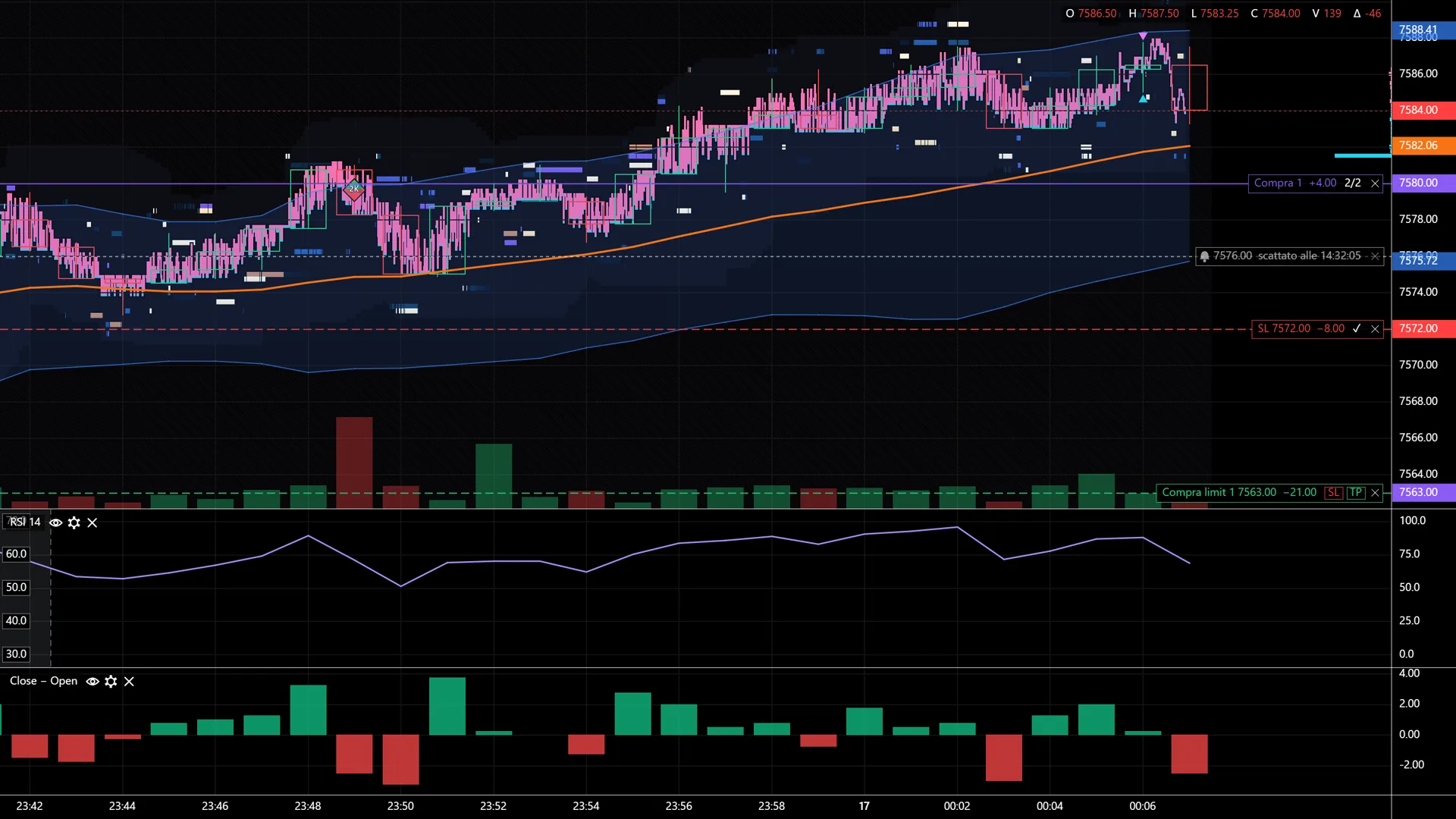1456x819 pixels.
Task: Dismiss the 7576.00 triggered alert
Action: 1375,256
